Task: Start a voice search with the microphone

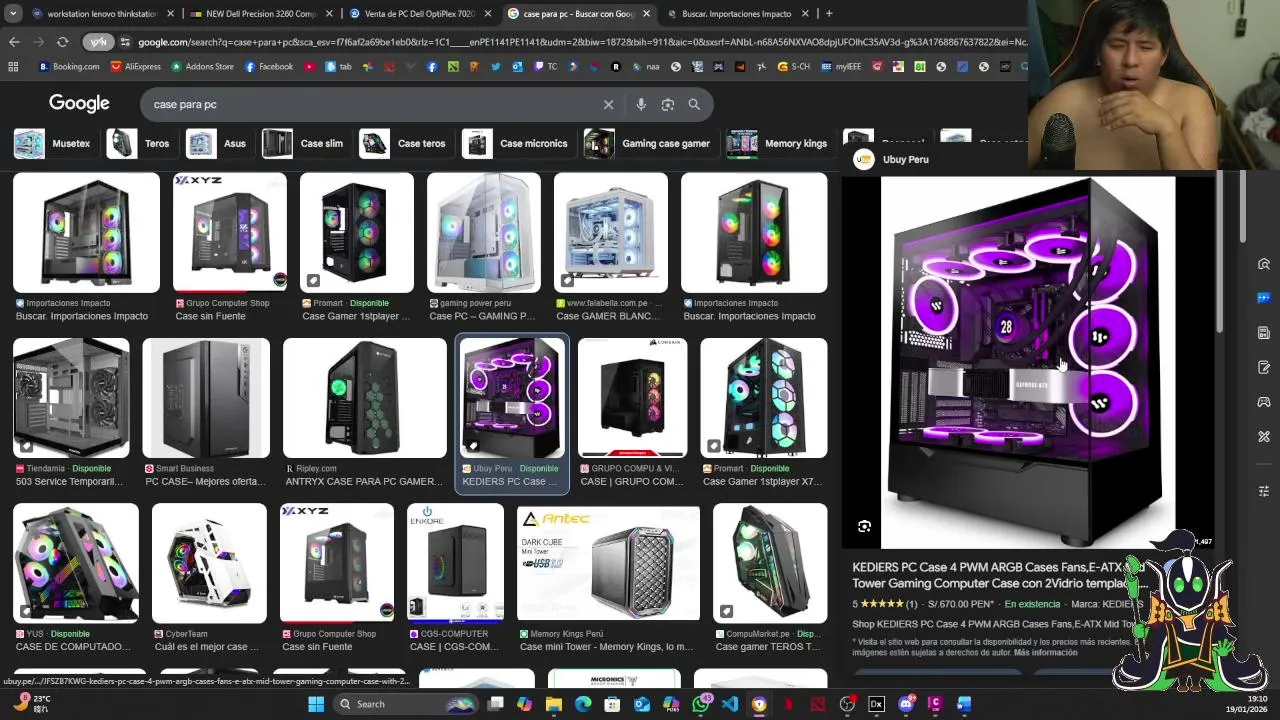Action: [x=641, y=104]
